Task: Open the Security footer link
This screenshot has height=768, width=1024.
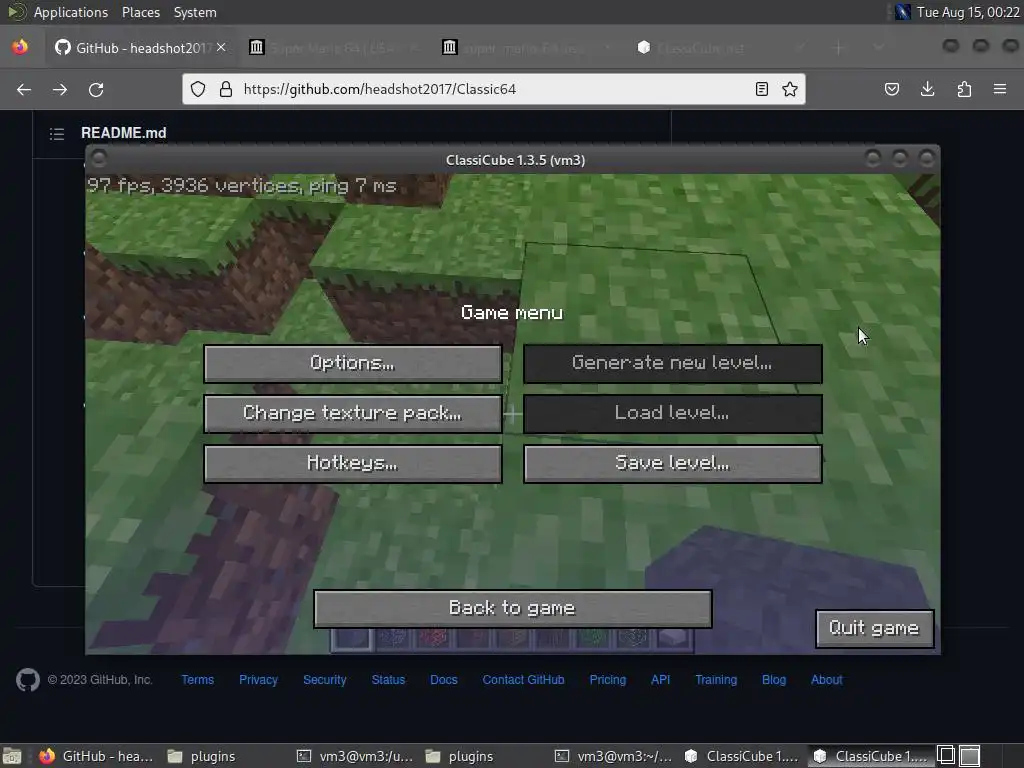Action: 325,680
